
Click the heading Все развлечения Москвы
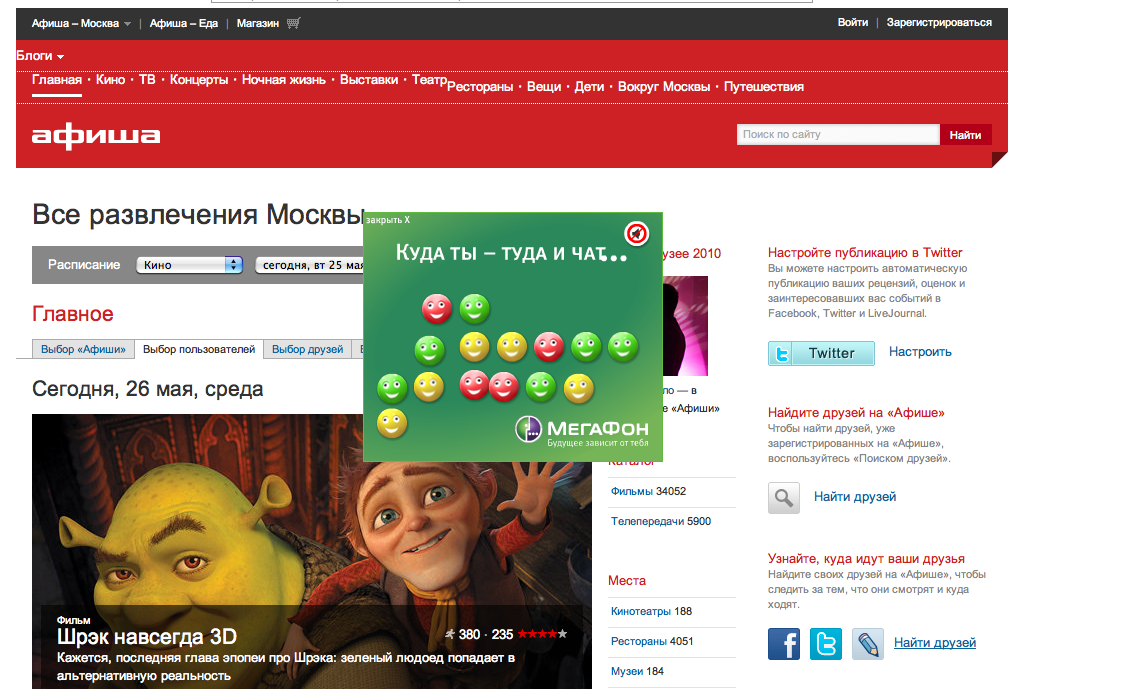[198, 215]
